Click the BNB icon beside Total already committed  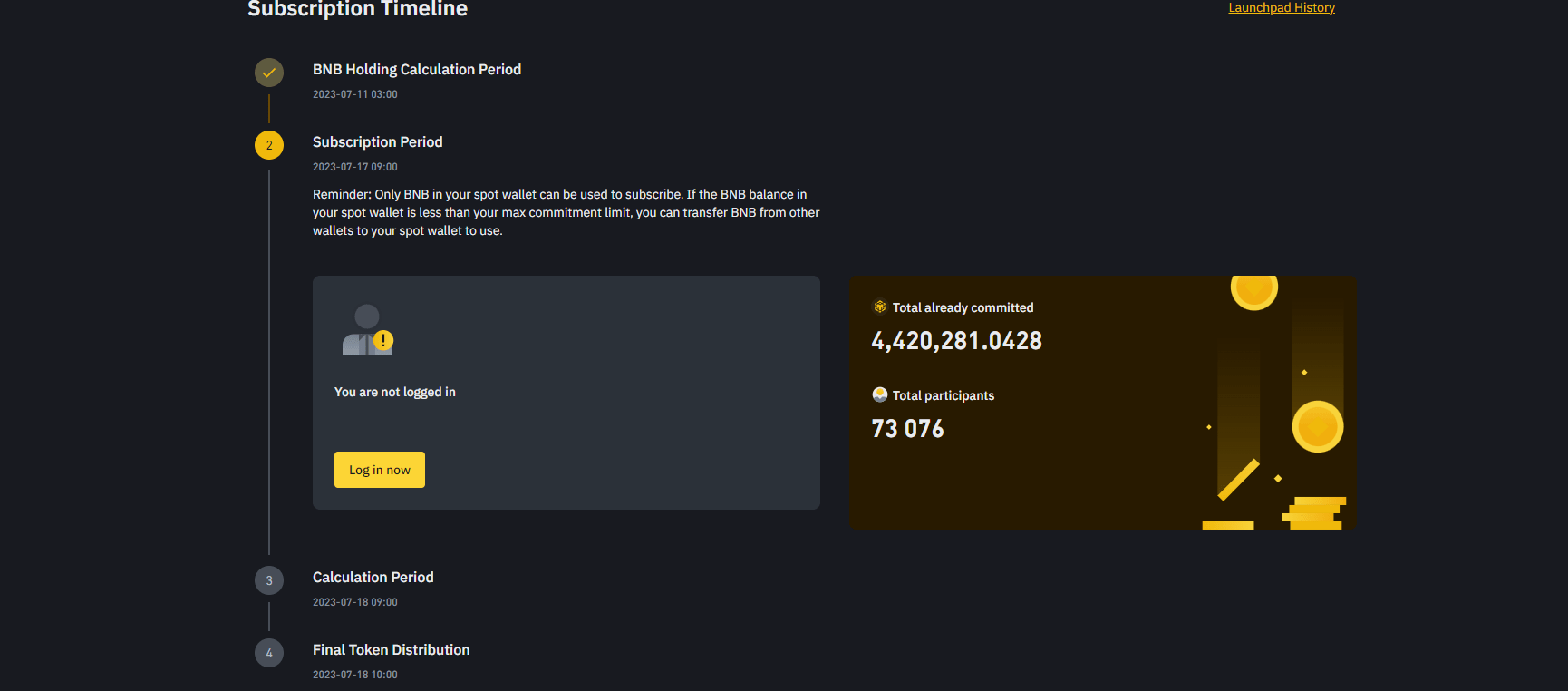[x=879, y=307]
